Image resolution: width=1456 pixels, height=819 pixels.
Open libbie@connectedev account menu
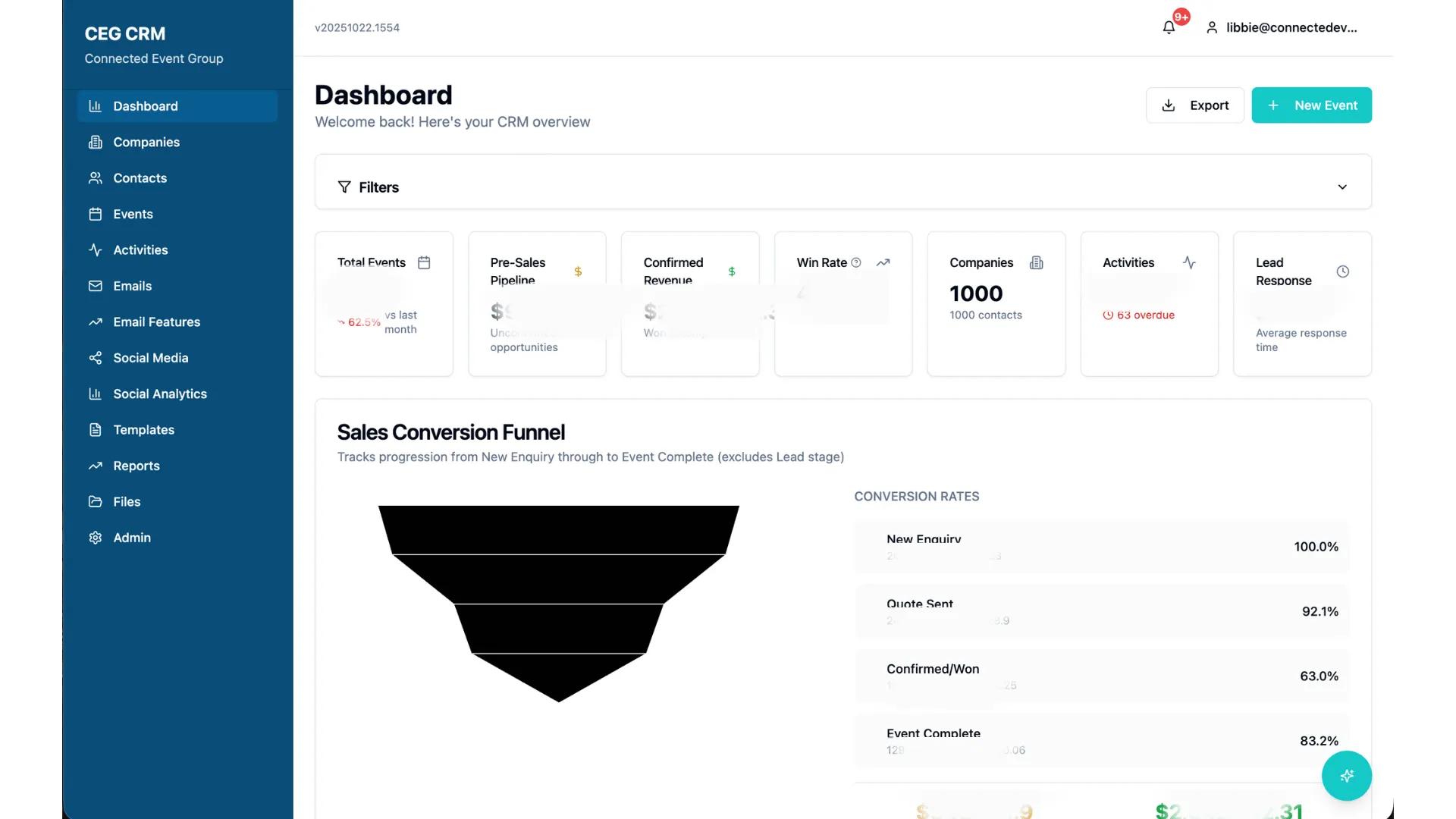click(1291, 28)
